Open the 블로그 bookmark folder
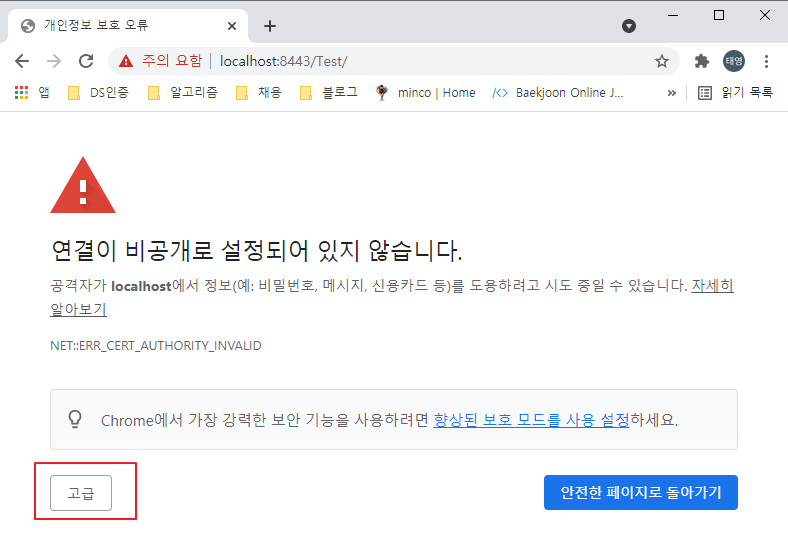The width and height of the screenshot is (788, 533). tap(329, 92)
